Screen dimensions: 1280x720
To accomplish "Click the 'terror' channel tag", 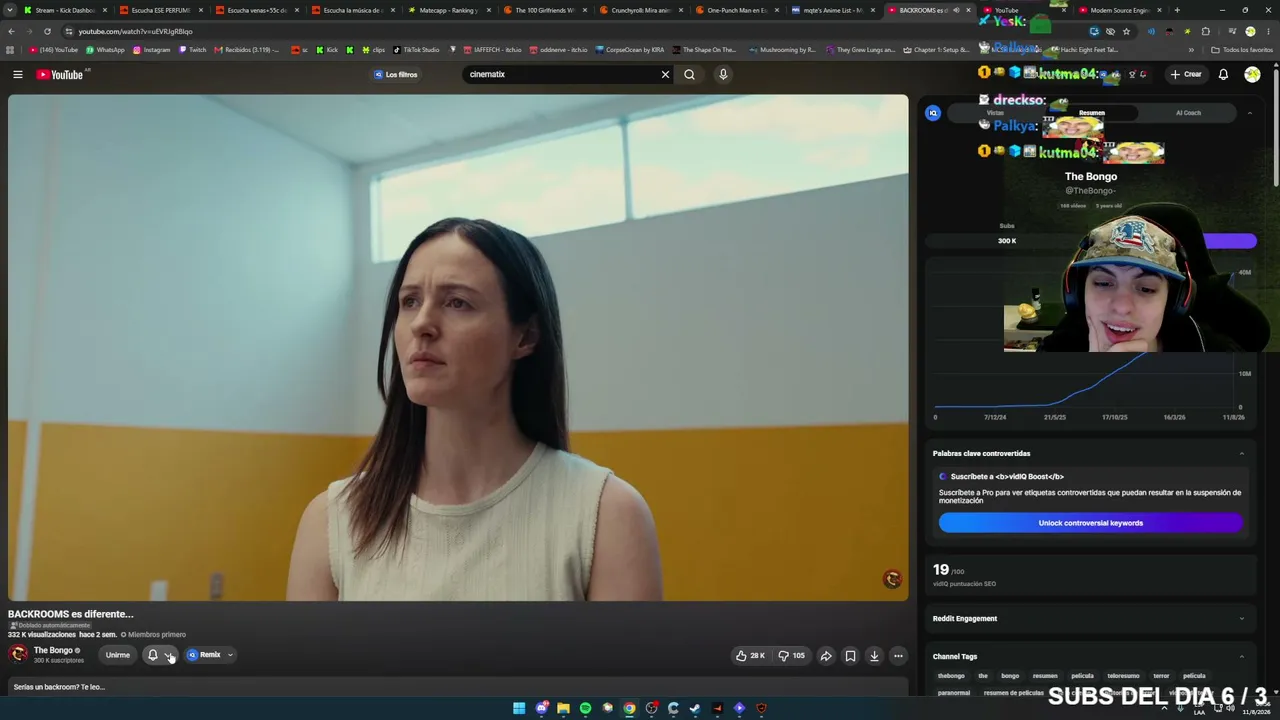I will point(1161,676).
